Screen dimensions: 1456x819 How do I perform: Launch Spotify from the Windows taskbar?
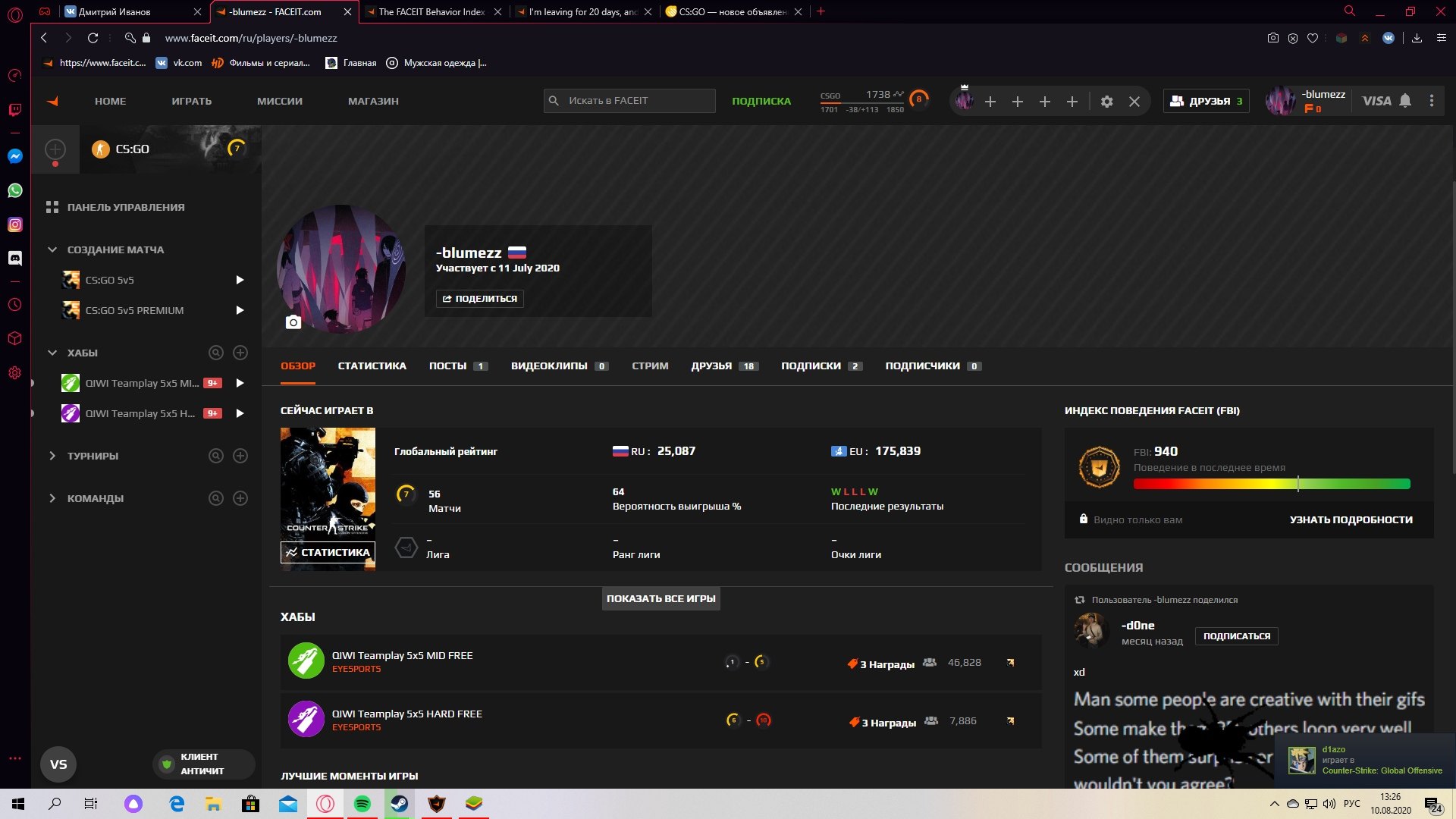(362, 804)
